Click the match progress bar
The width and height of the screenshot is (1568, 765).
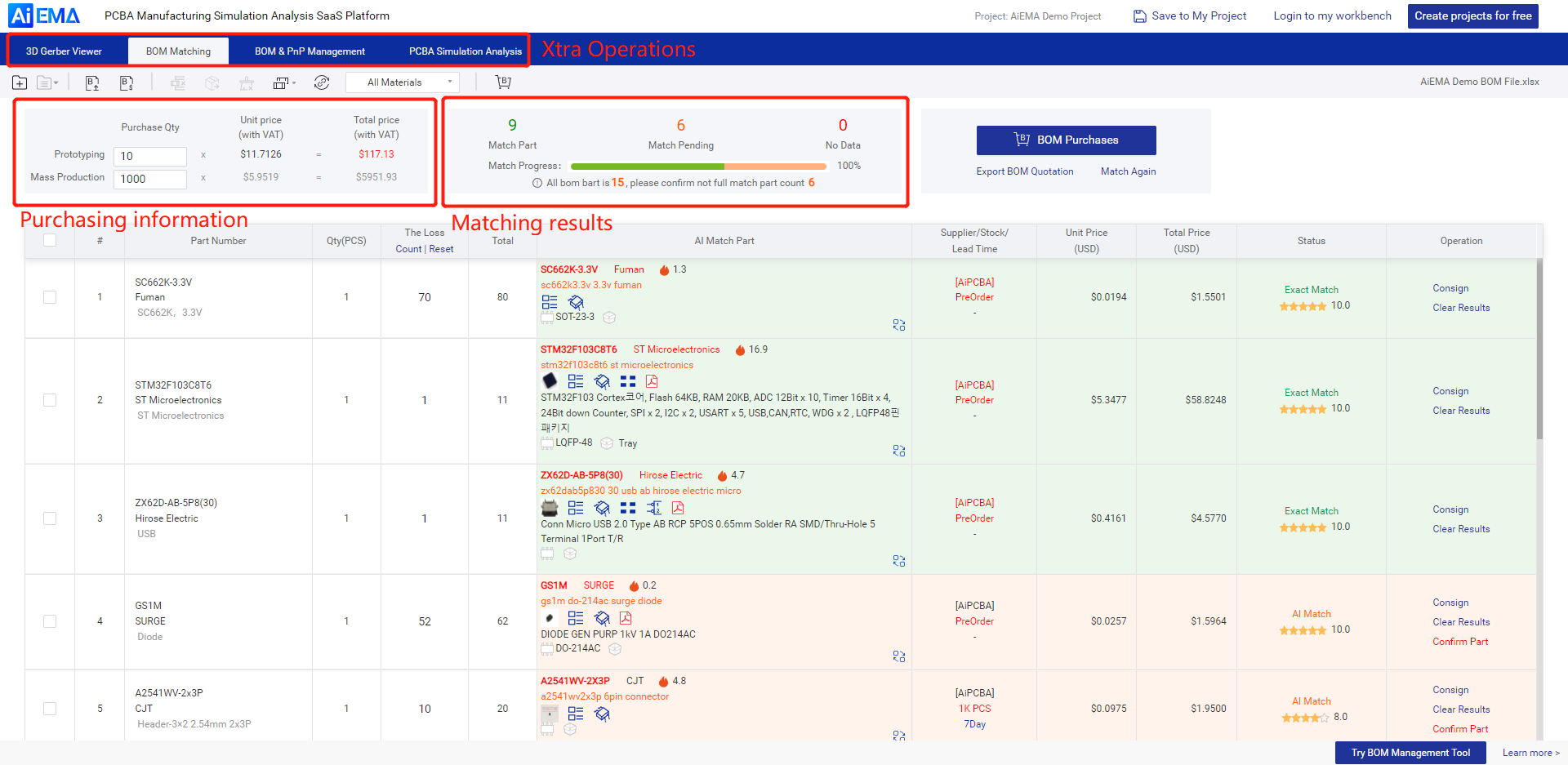point(699,166)
